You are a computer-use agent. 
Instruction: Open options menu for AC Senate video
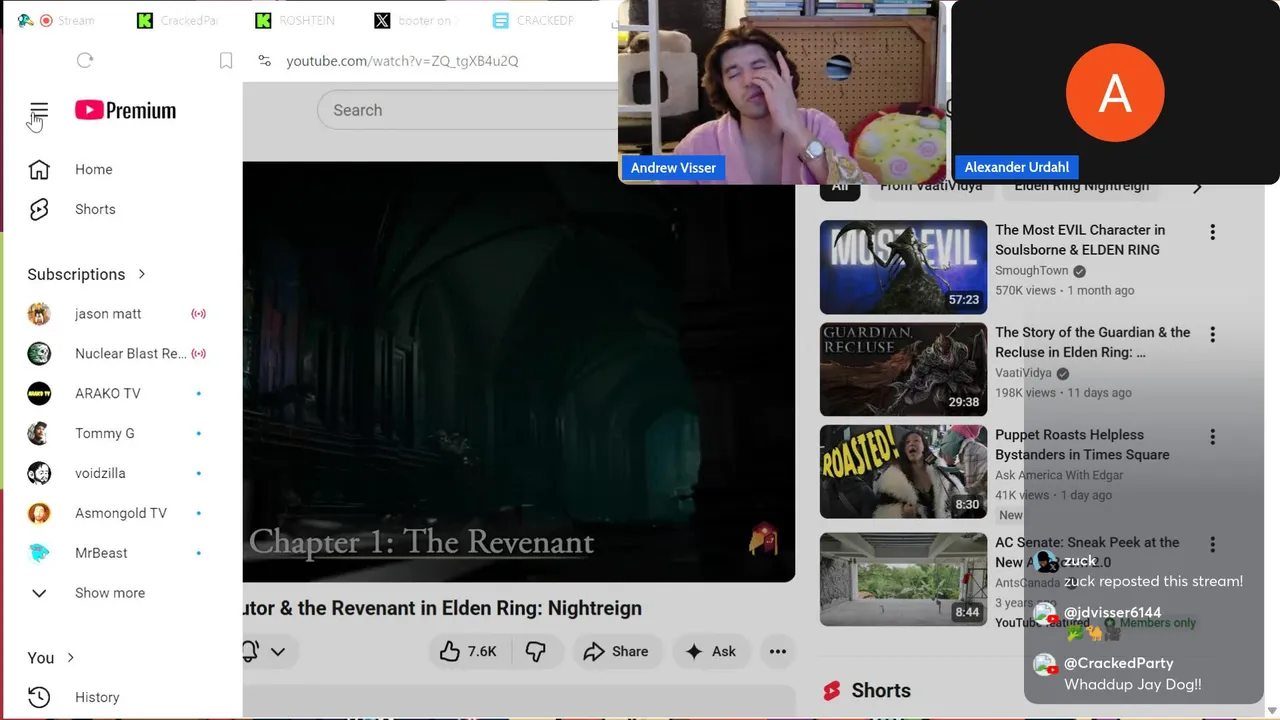[1212, 544]
